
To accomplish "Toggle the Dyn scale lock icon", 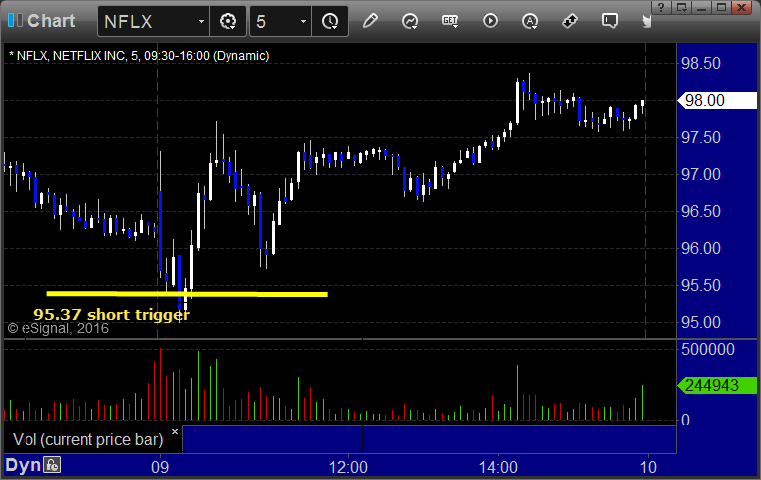I will point(52,465).
